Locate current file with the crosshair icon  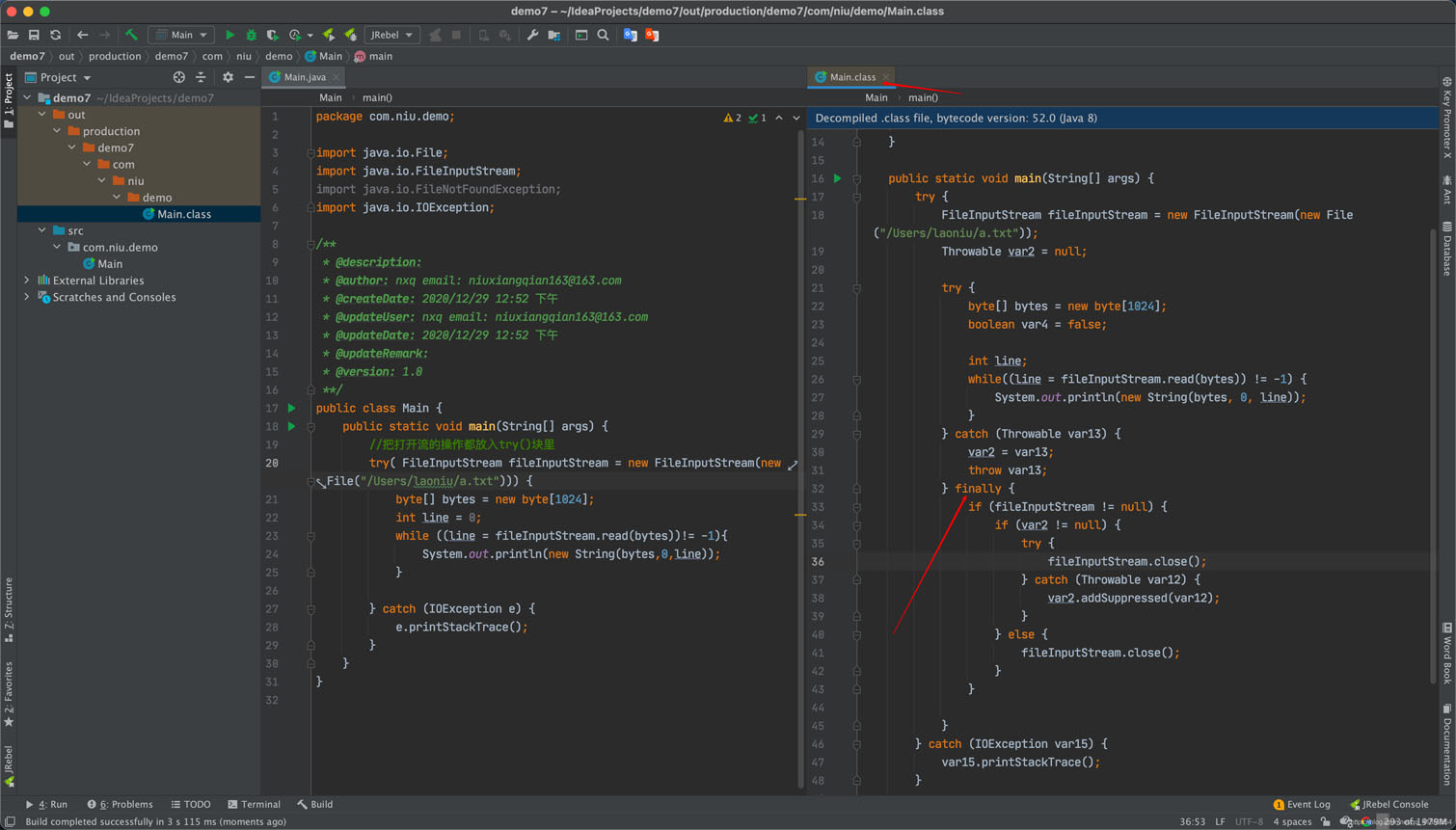(178, 77)
